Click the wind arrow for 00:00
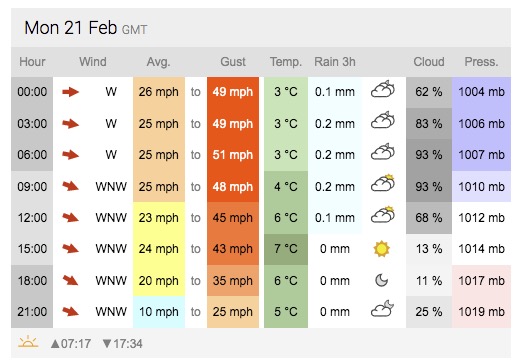525x363 pixels. click(70, 92)
